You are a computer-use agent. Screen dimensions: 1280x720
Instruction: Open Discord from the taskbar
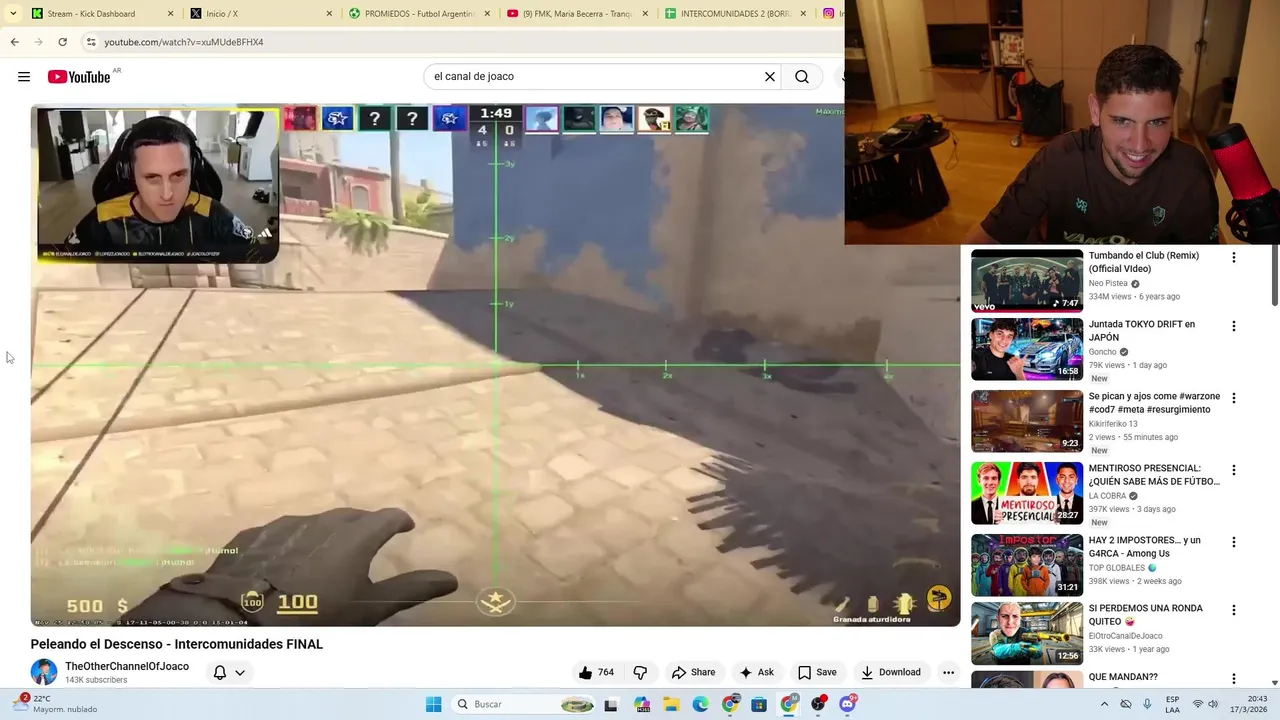click(x=848, y=704)
